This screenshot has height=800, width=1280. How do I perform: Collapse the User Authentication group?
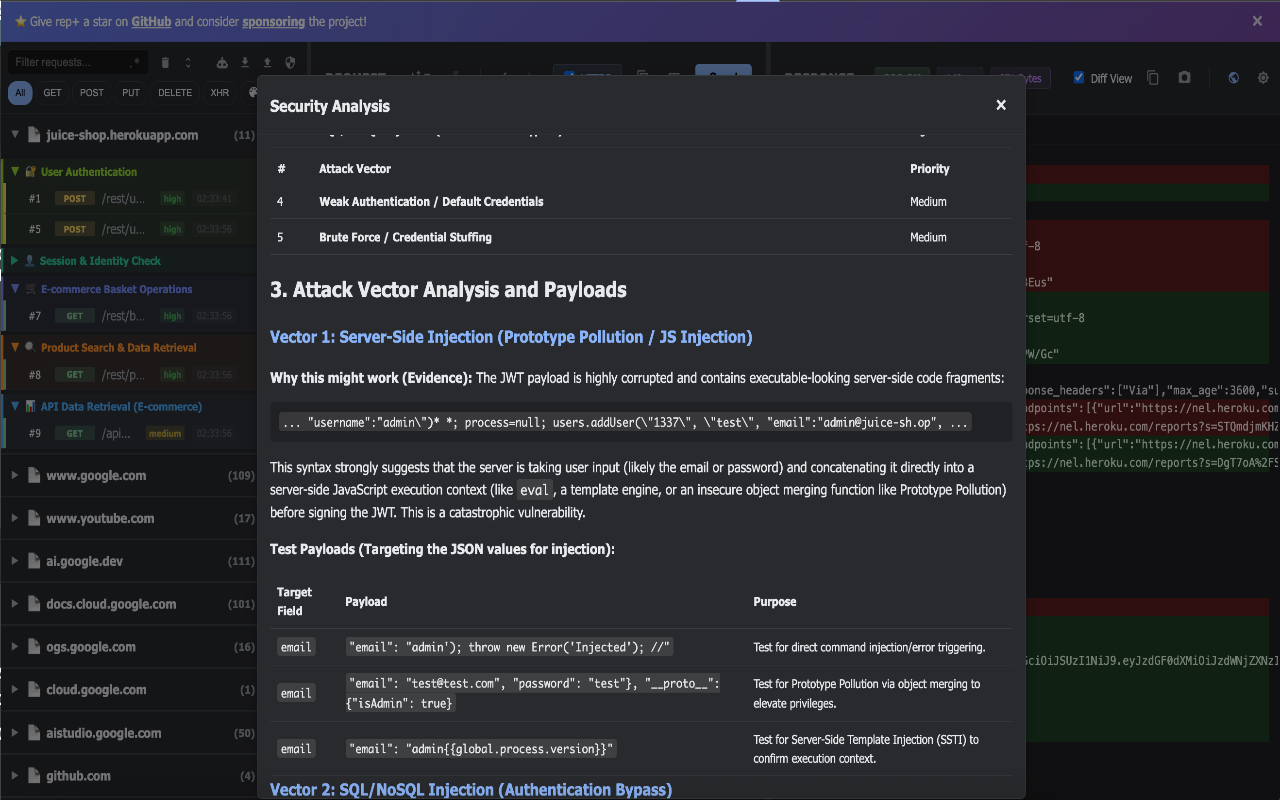point(15,172)
